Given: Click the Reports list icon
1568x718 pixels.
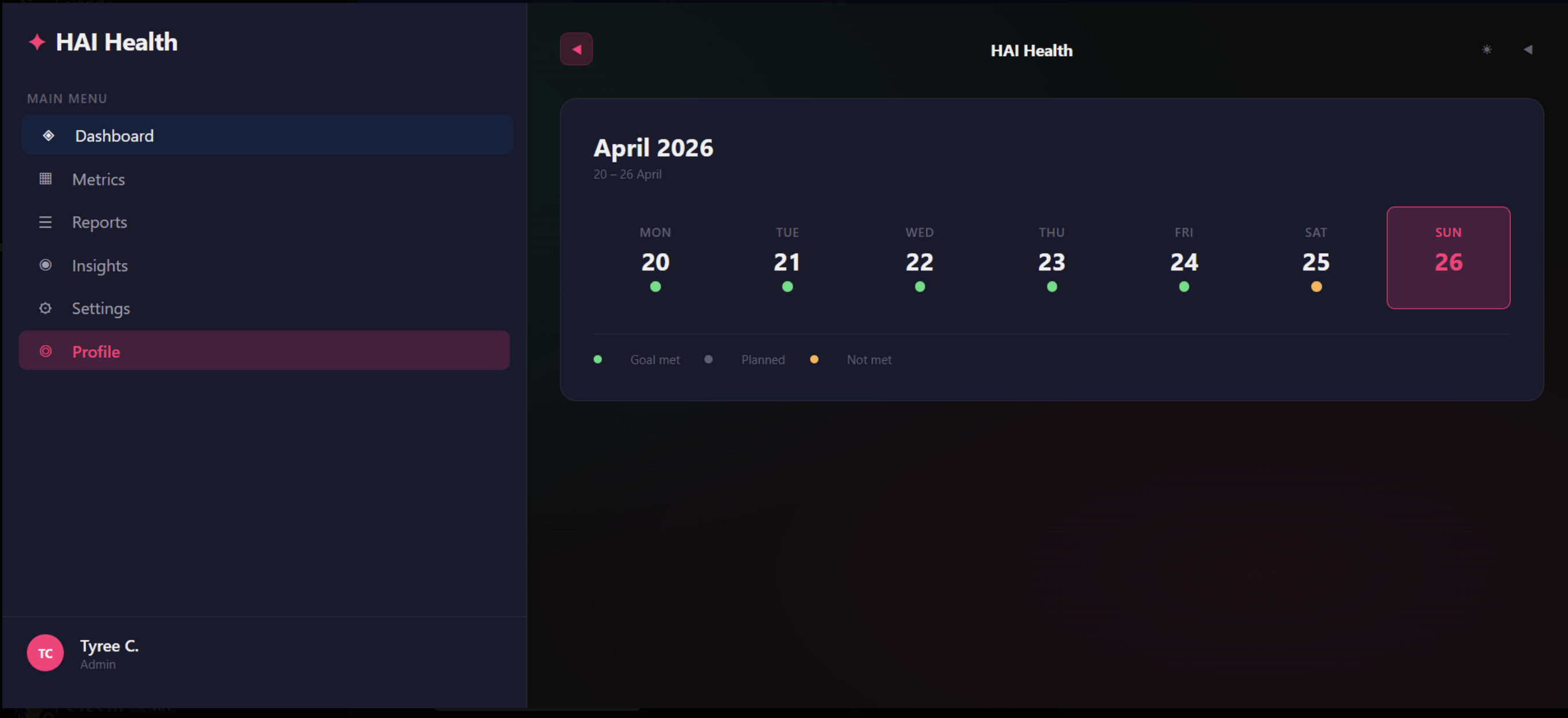Looking at the screenshot, I should [46, 221].
